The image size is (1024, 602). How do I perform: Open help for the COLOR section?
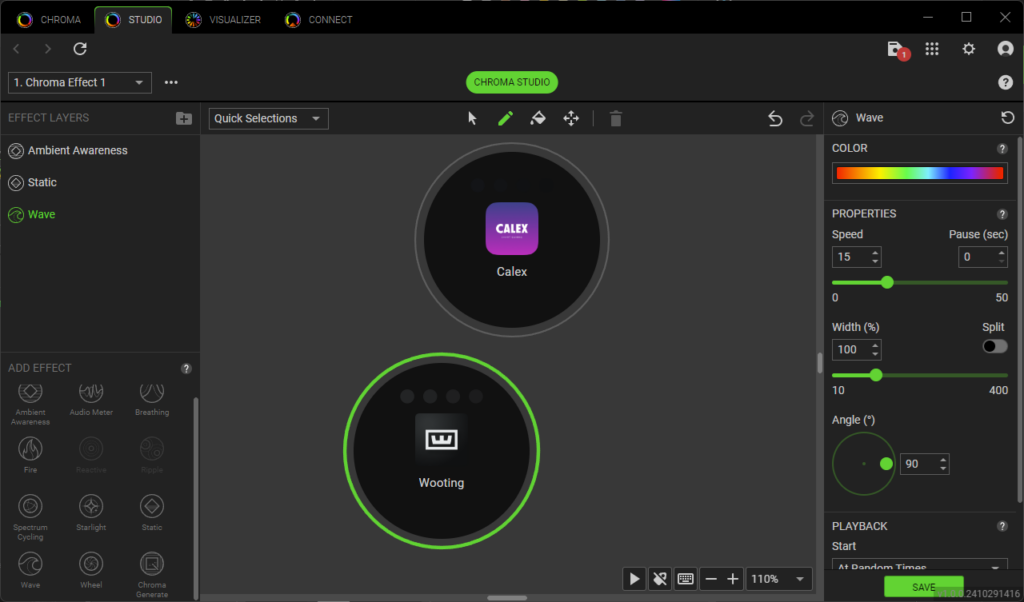(x=1002, y=149)
